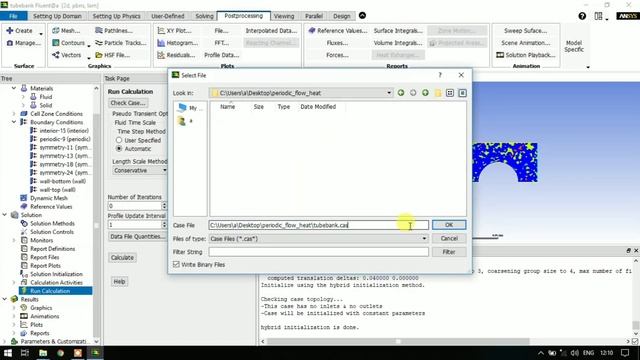Click the Filter button
The image size is (640, 360).
coord(449,252)
